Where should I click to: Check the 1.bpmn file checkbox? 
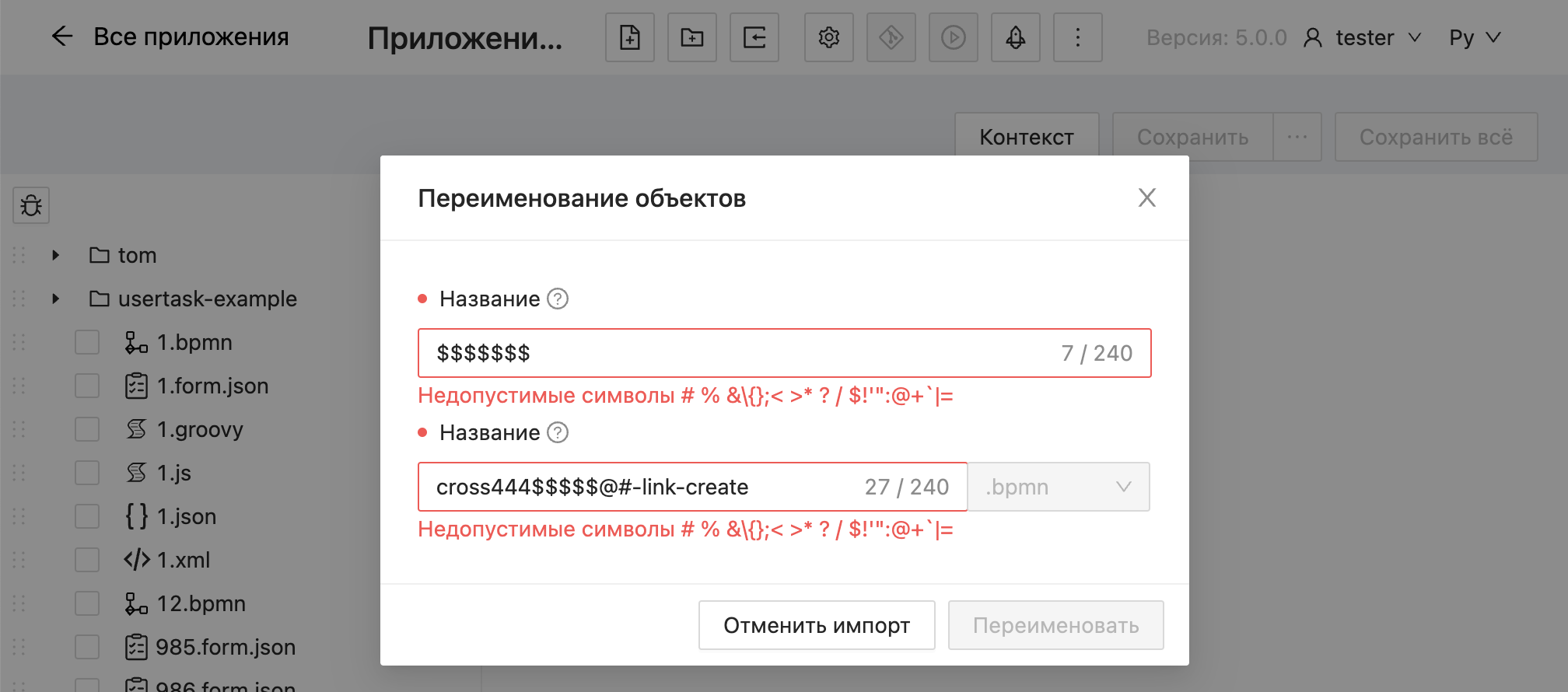pos(87,342)
